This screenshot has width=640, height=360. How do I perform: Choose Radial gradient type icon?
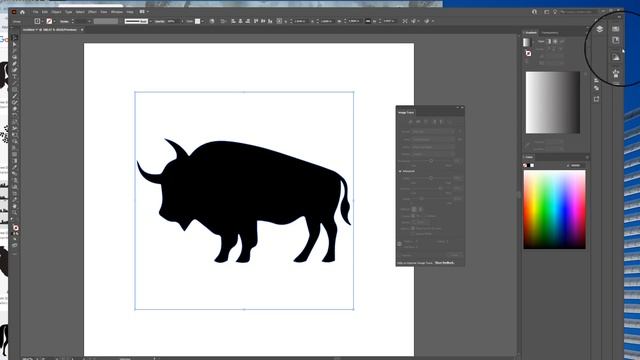point(555,42)
